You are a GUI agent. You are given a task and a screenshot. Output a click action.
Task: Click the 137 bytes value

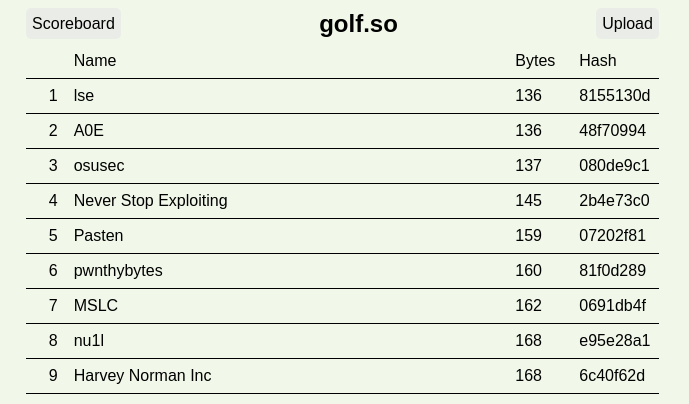point(528,166)
